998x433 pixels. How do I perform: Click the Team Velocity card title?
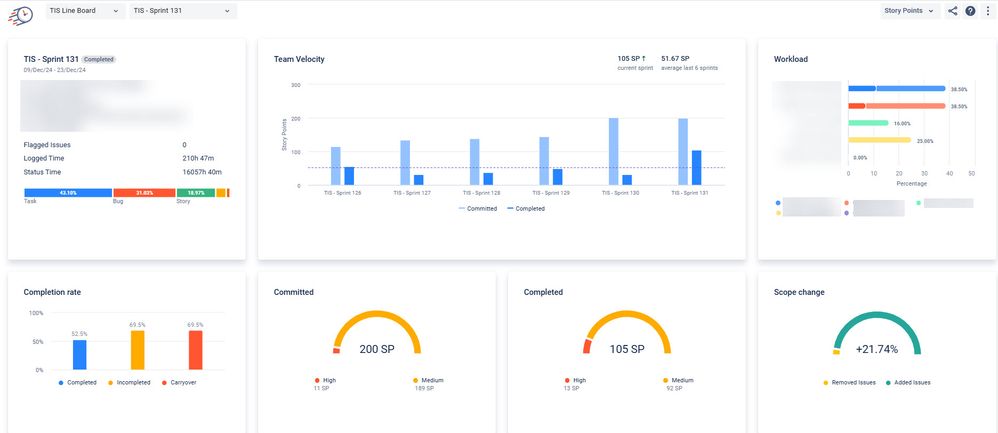(x=299, y=59)
